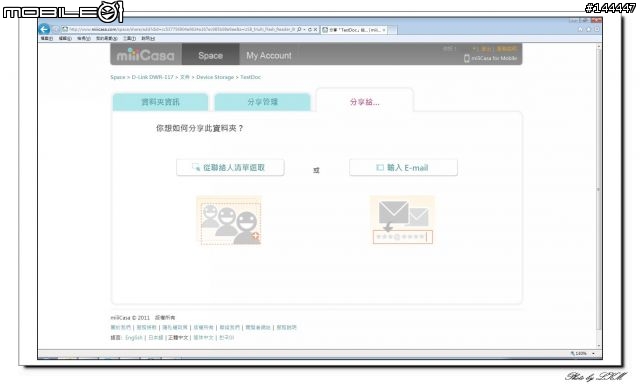
Task: Switch language to English
Action: point(134,338)
